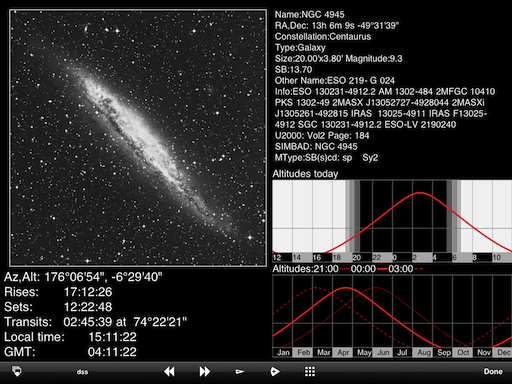Click the small pointer arrow toolbar icon
The height and width of the screenshot is (384, 512).
(x=240, y=372)
